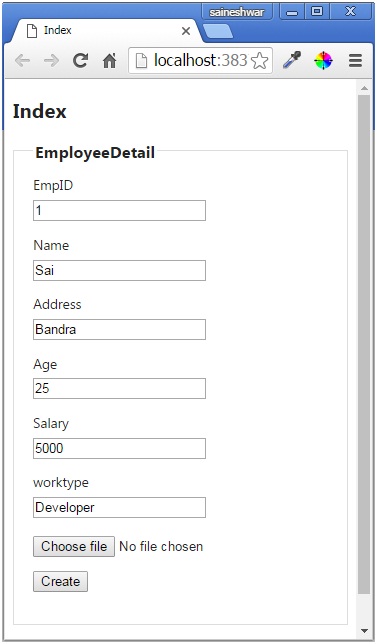Bookmark page with star icon
The width and height of the screenshot is (377, 644).
pyautogui.click(x=260, y=61)
